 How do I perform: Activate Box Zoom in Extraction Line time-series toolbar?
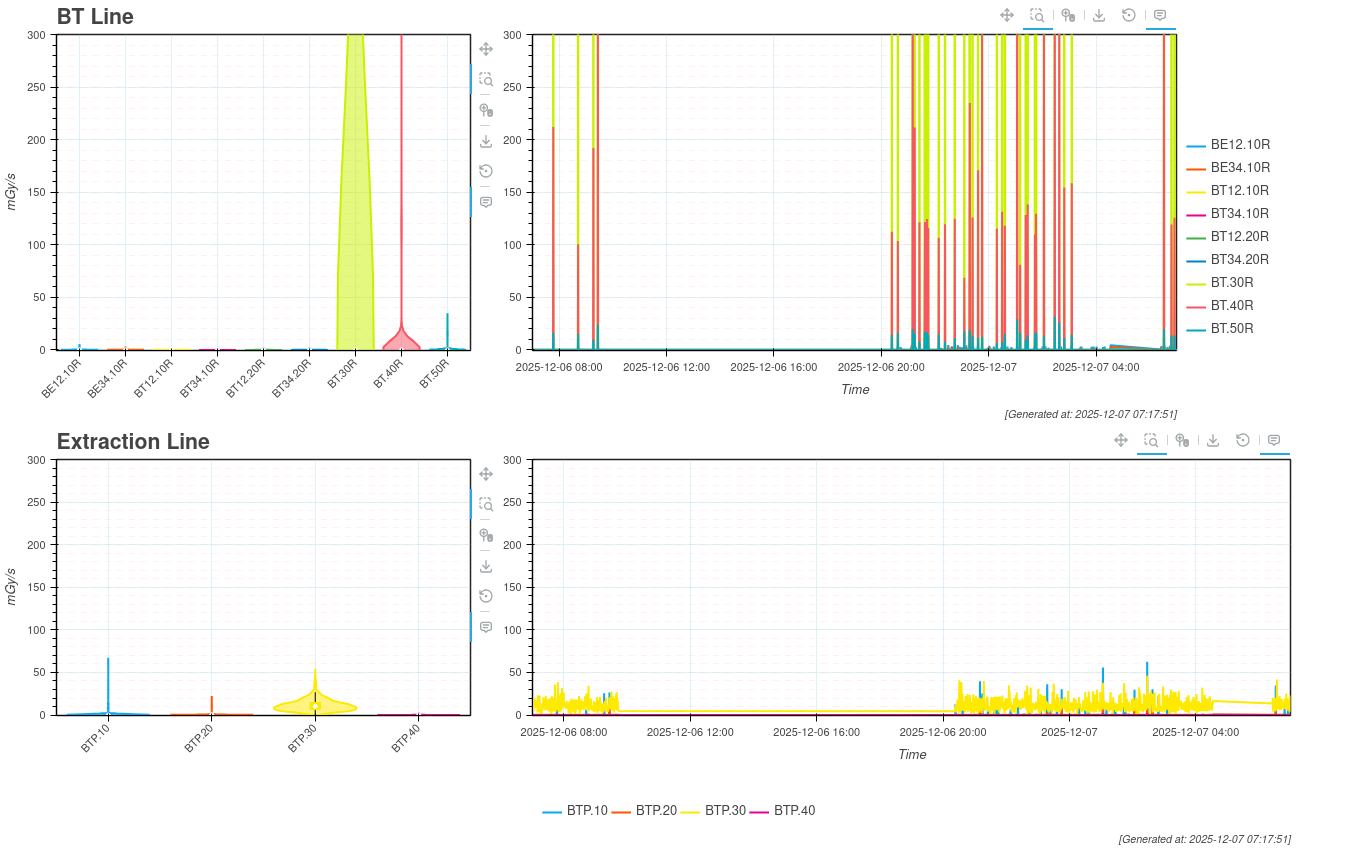pos(1151,440)
